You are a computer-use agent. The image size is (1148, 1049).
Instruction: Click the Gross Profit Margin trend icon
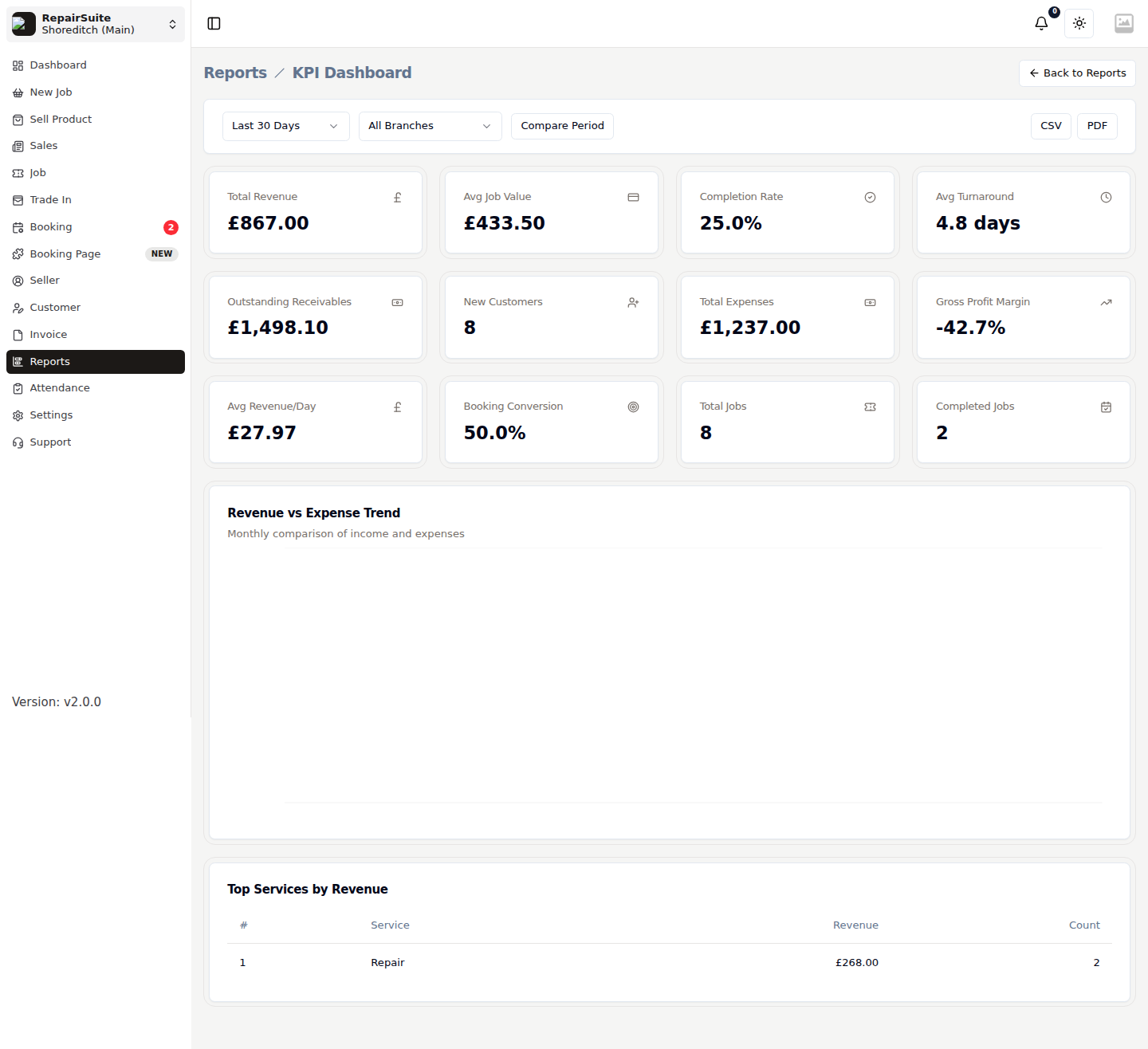(1106, 303)
